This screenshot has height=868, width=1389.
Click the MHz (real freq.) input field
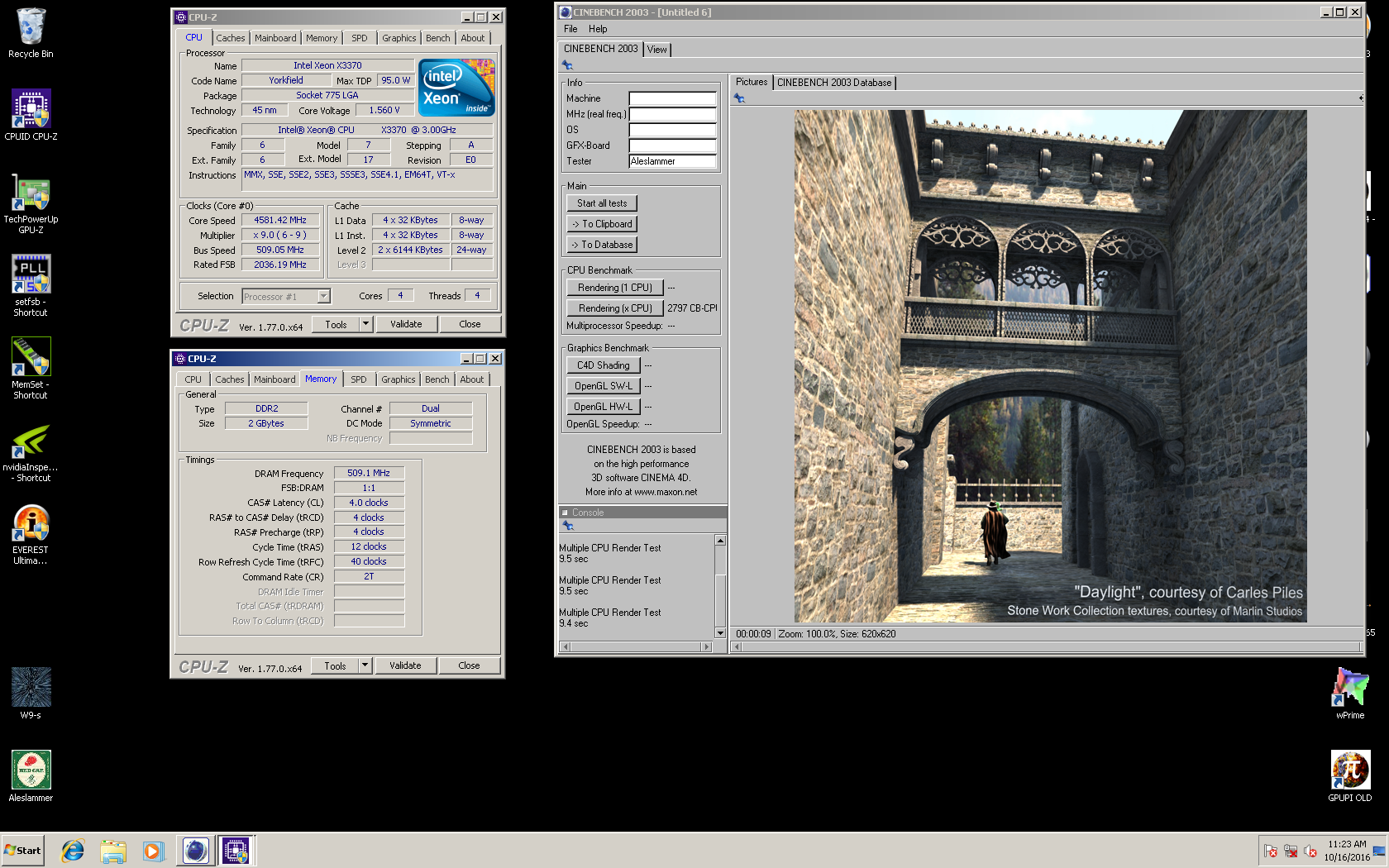click(672, 114)
